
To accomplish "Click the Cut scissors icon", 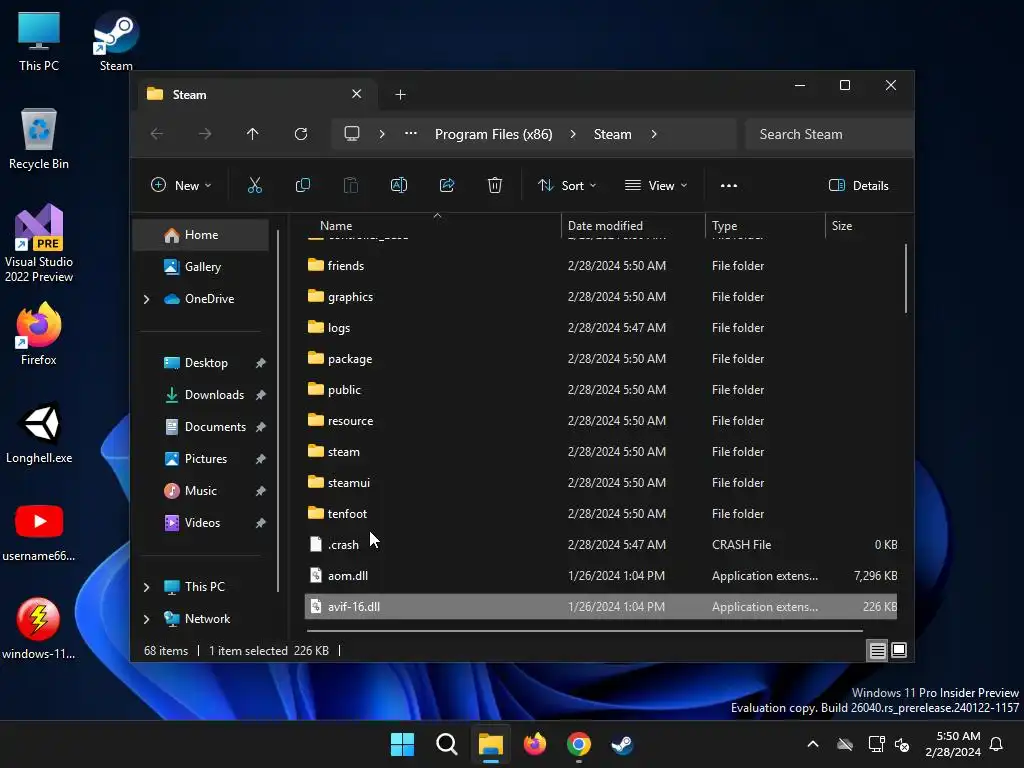I will pyautogui.click(x=255, y=185).
